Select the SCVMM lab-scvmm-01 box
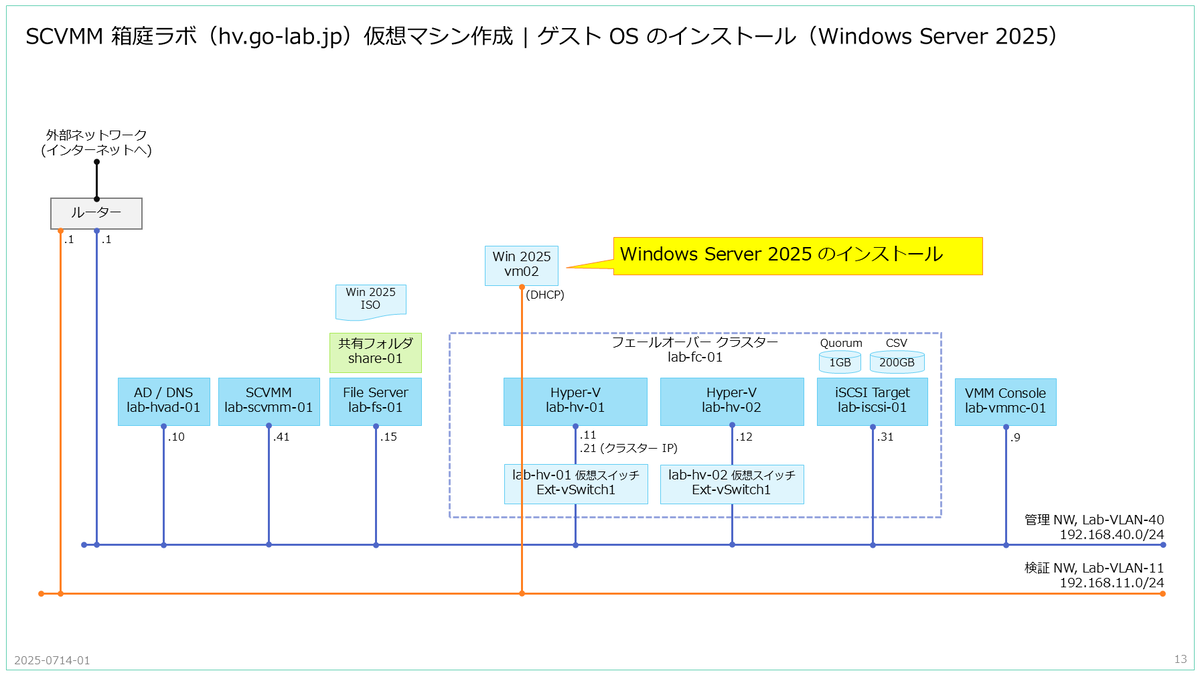 (269, 401)
